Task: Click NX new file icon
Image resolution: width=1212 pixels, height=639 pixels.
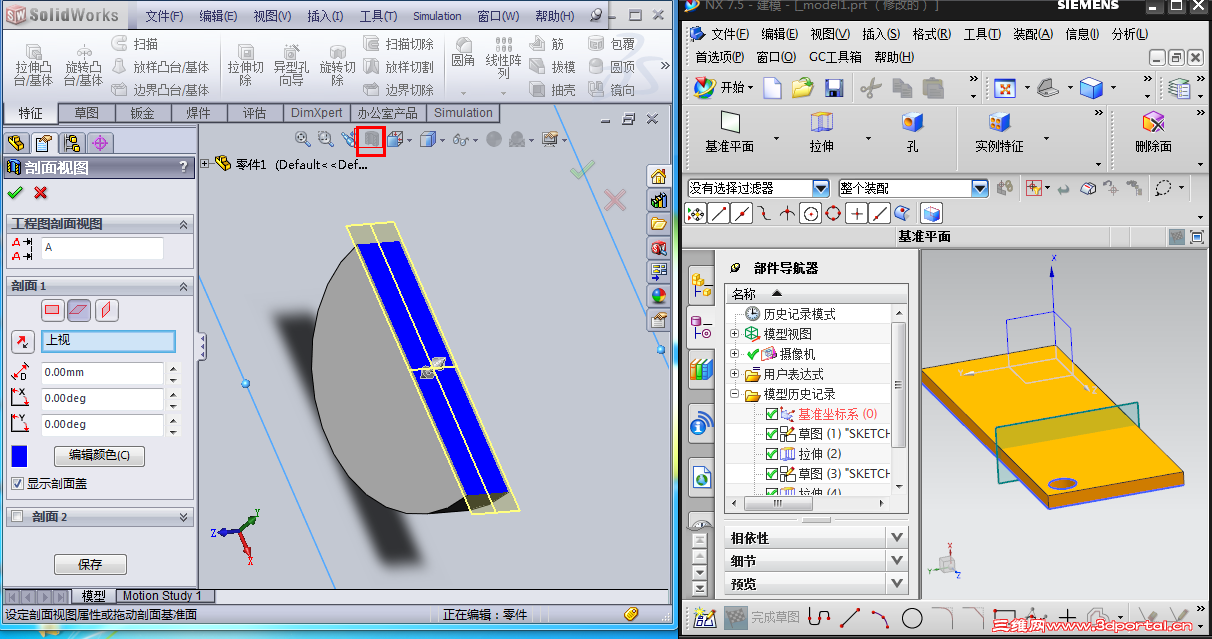Action: tap(772, 88)
